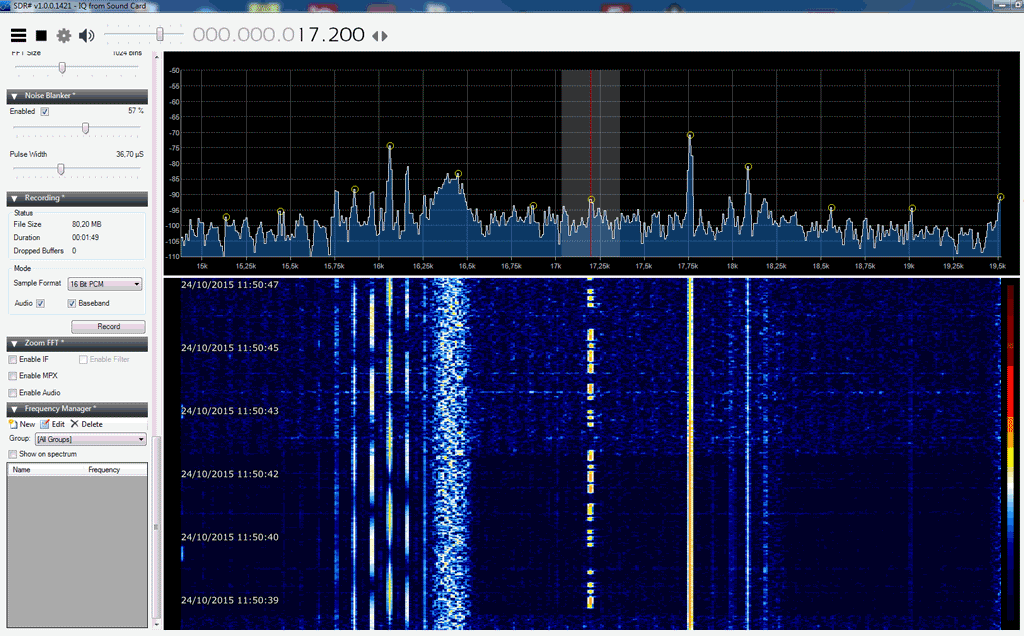Screen dimensions: 1024x636
Task: Click the waterfall timestamp 24/10/2015 11:50:47
Action: (230, 285)
